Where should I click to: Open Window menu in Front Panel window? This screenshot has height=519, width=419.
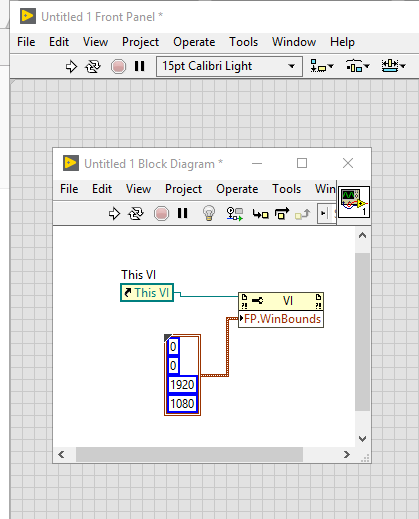click(294, 42)
